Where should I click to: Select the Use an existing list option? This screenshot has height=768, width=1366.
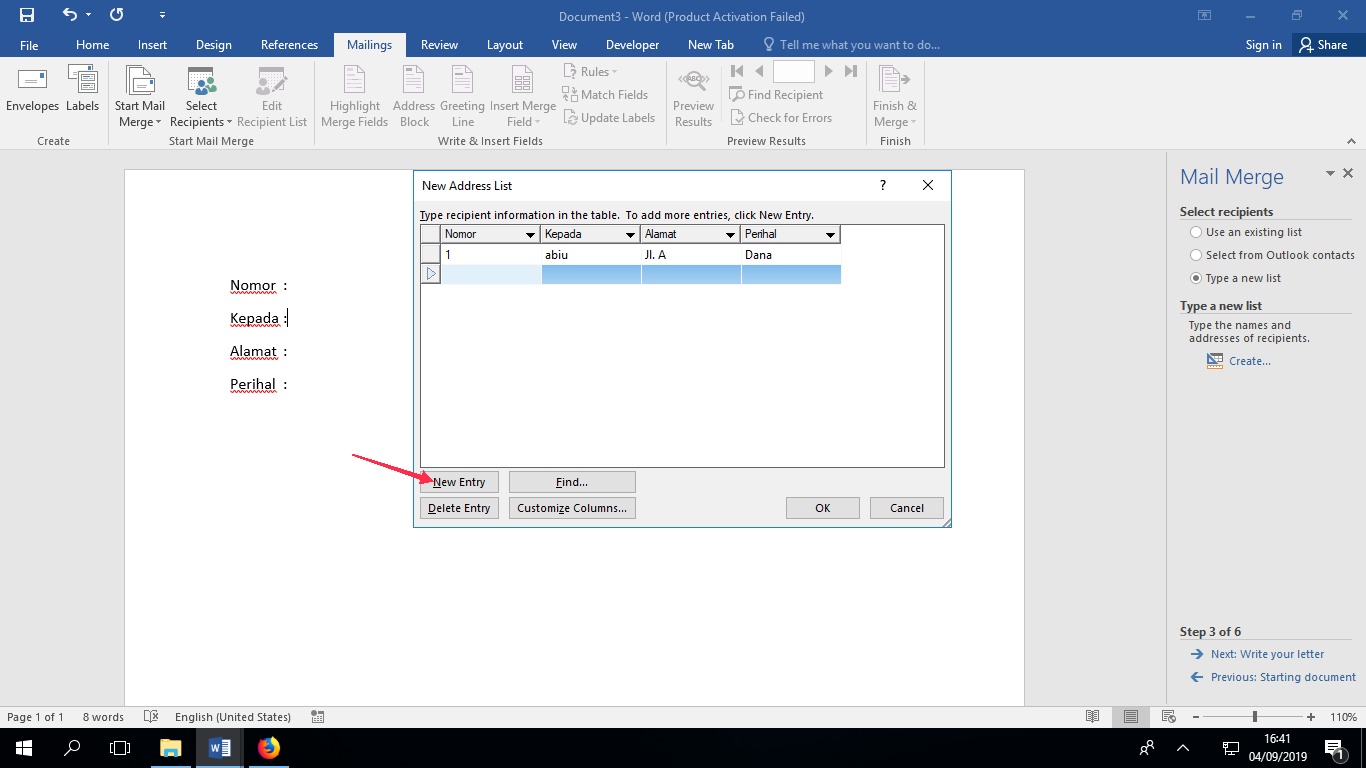1196,232
